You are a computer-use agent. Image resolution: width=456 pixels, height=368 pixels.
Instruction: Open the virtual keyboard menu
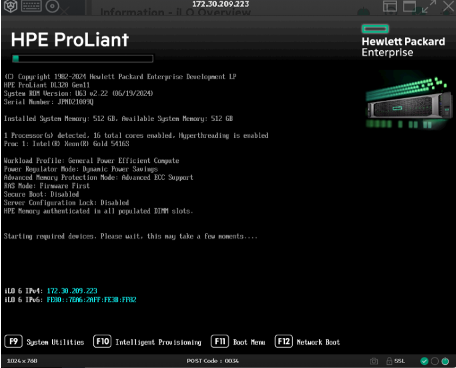coord(31,6)
